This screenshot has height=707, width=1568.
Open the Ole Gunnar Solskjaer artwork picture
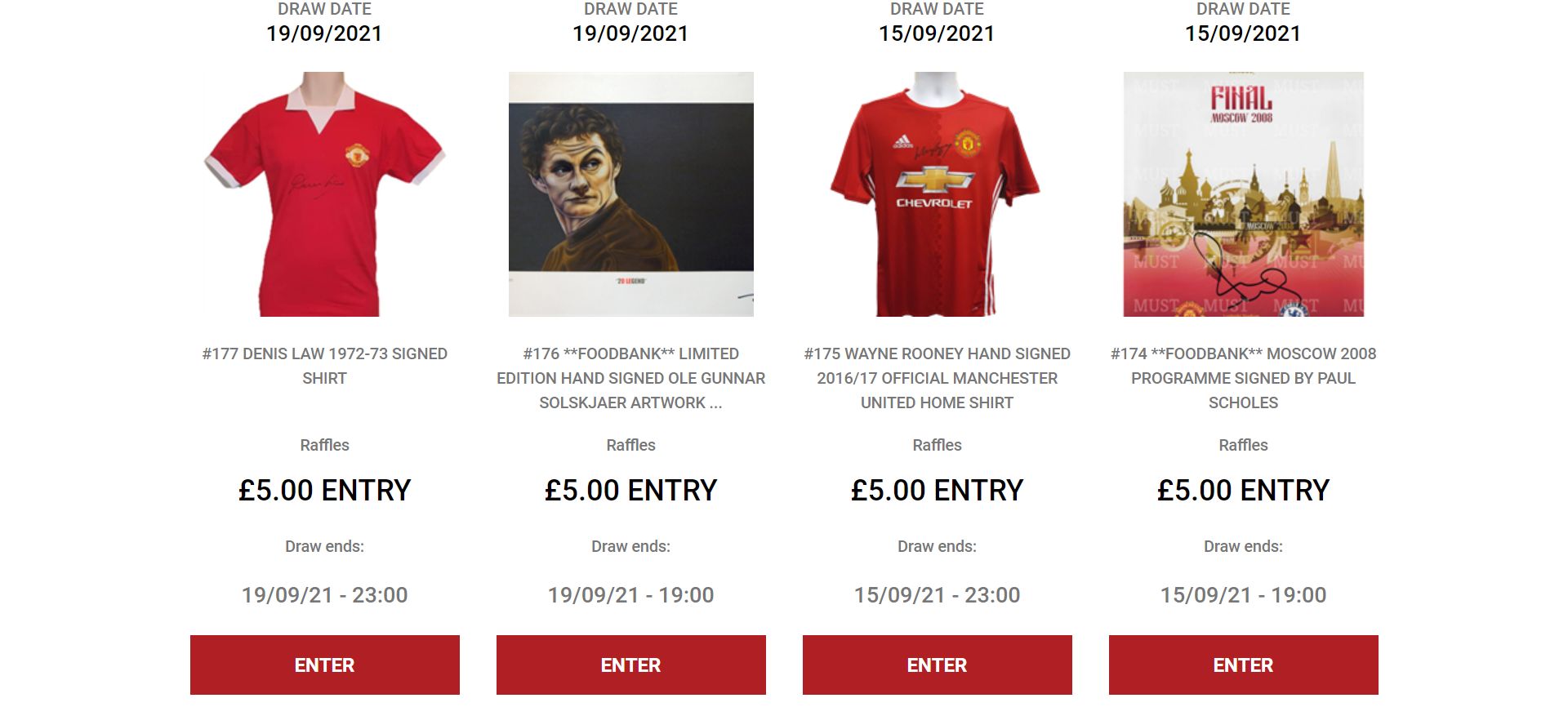(630, 194)
